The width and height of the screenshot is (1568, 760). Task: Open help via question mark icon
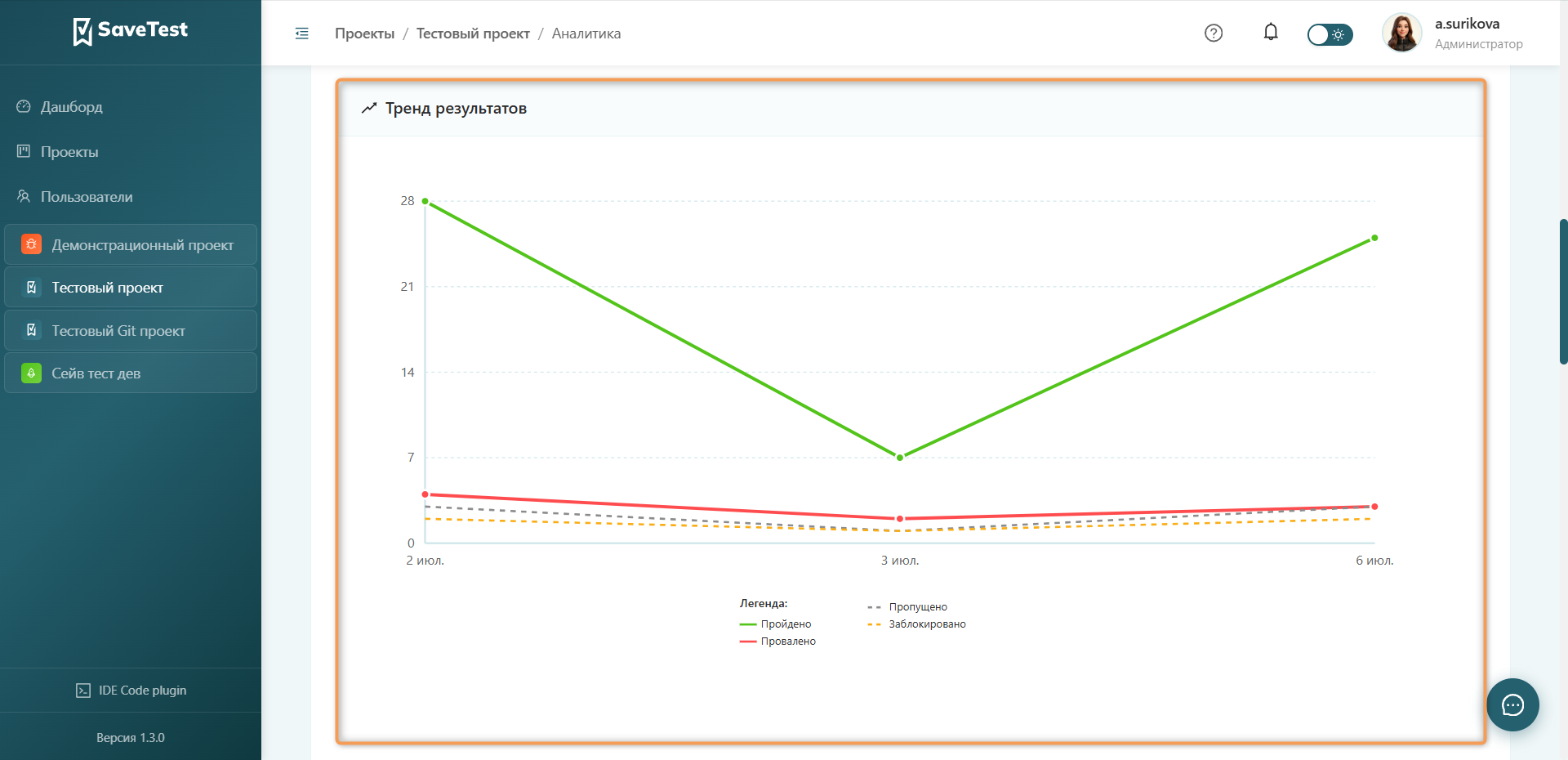(x=1214, y=33)
